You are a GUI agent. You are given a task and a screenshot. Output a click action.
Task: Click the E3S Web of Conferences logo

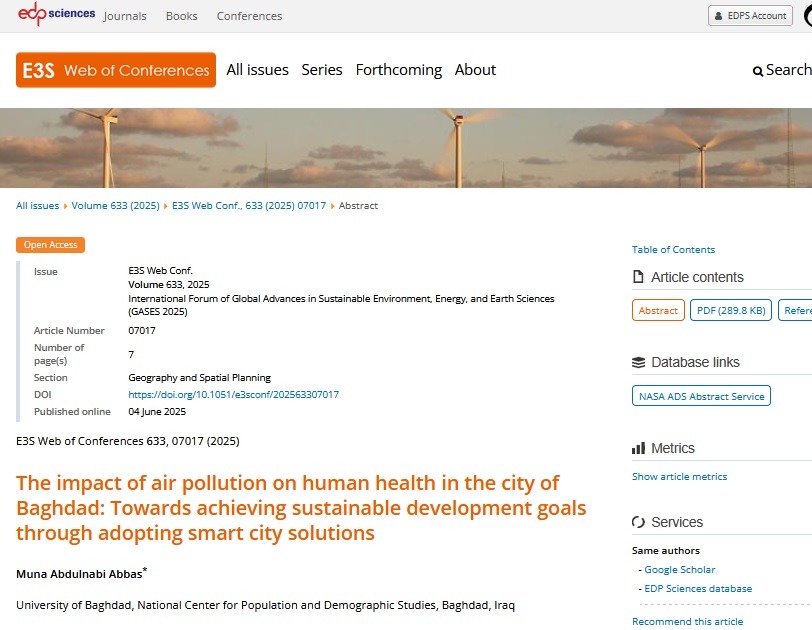click(x=116, y=70)
